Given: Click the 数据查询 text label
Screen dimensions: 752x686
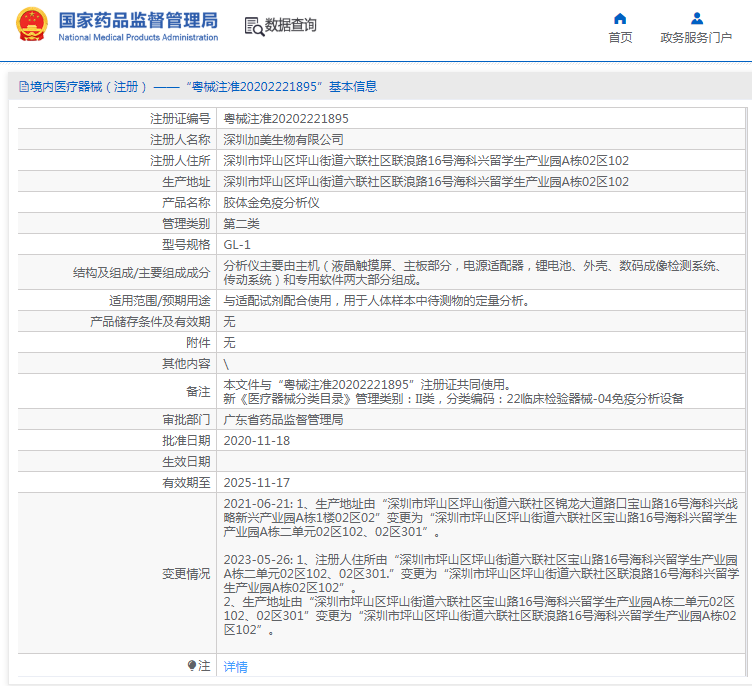Looking at the screenshot, I should (291, 25).
